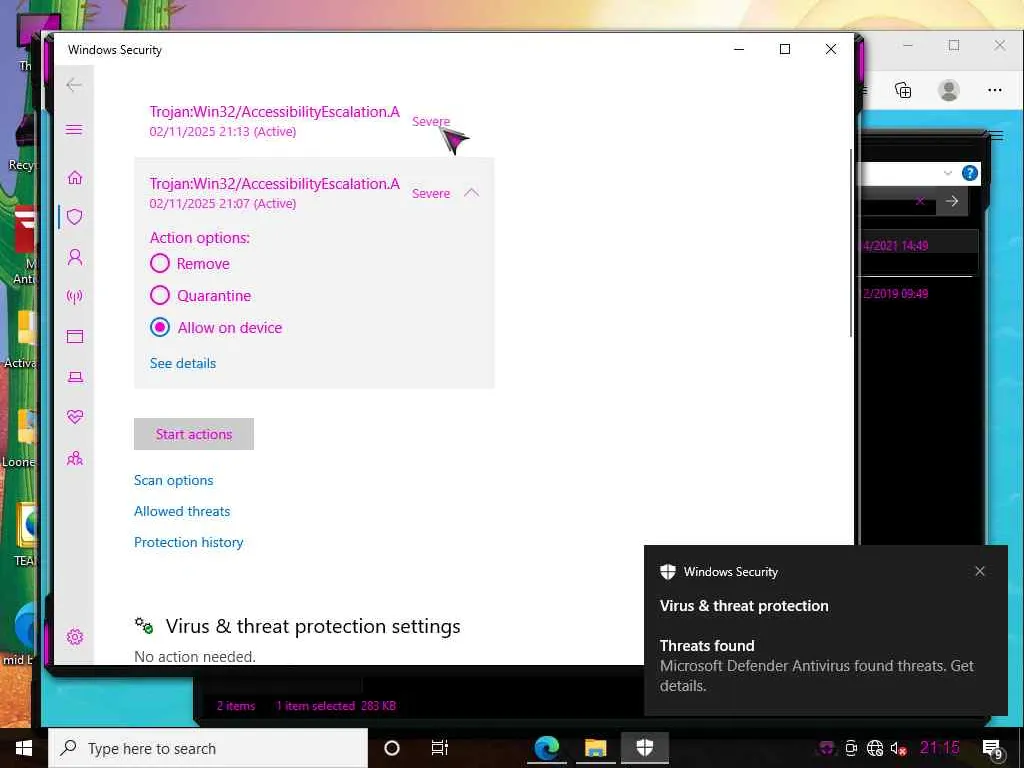Open the Windows Start menu
Image resolution: width=1024 pixels, height=768 pixels.
tap(24, 748)
